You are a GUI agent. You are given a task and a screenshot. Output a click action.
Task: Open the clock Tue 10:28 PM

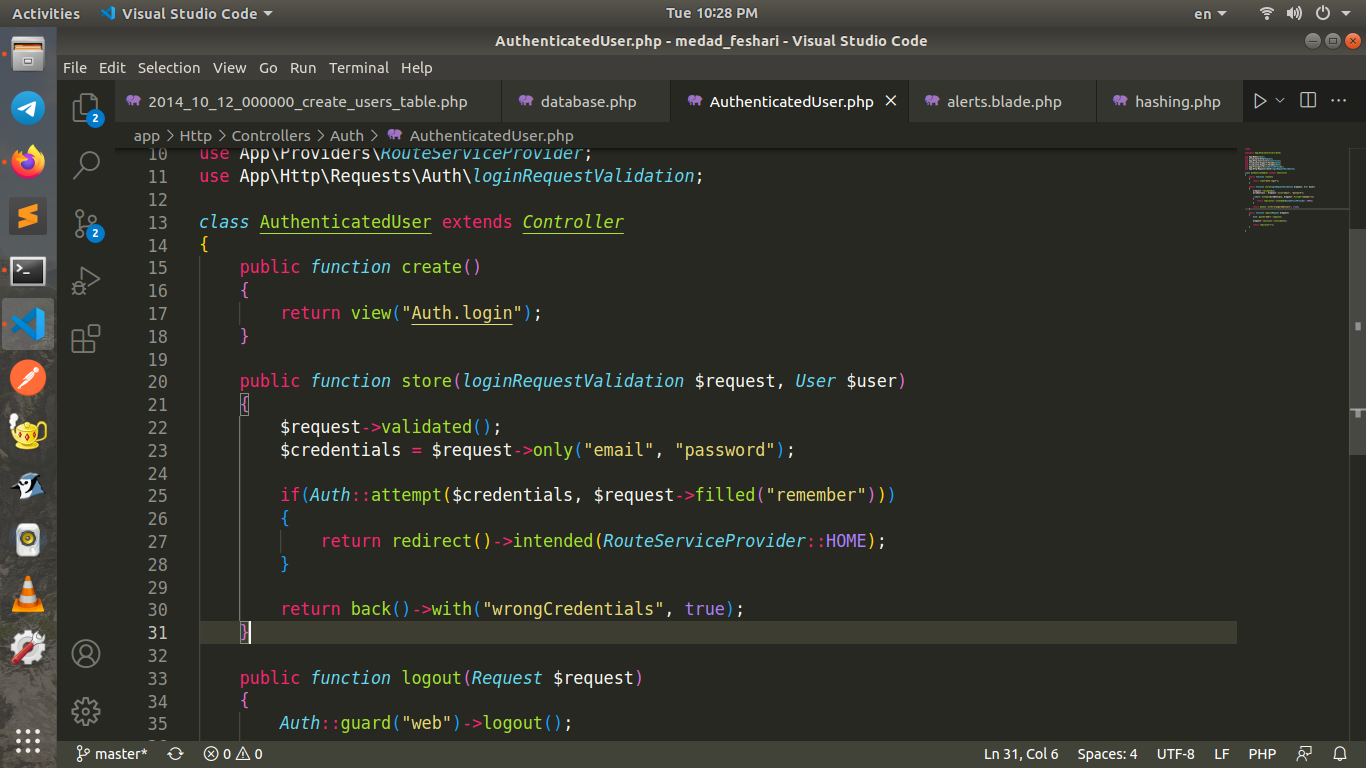coord(711,13)
